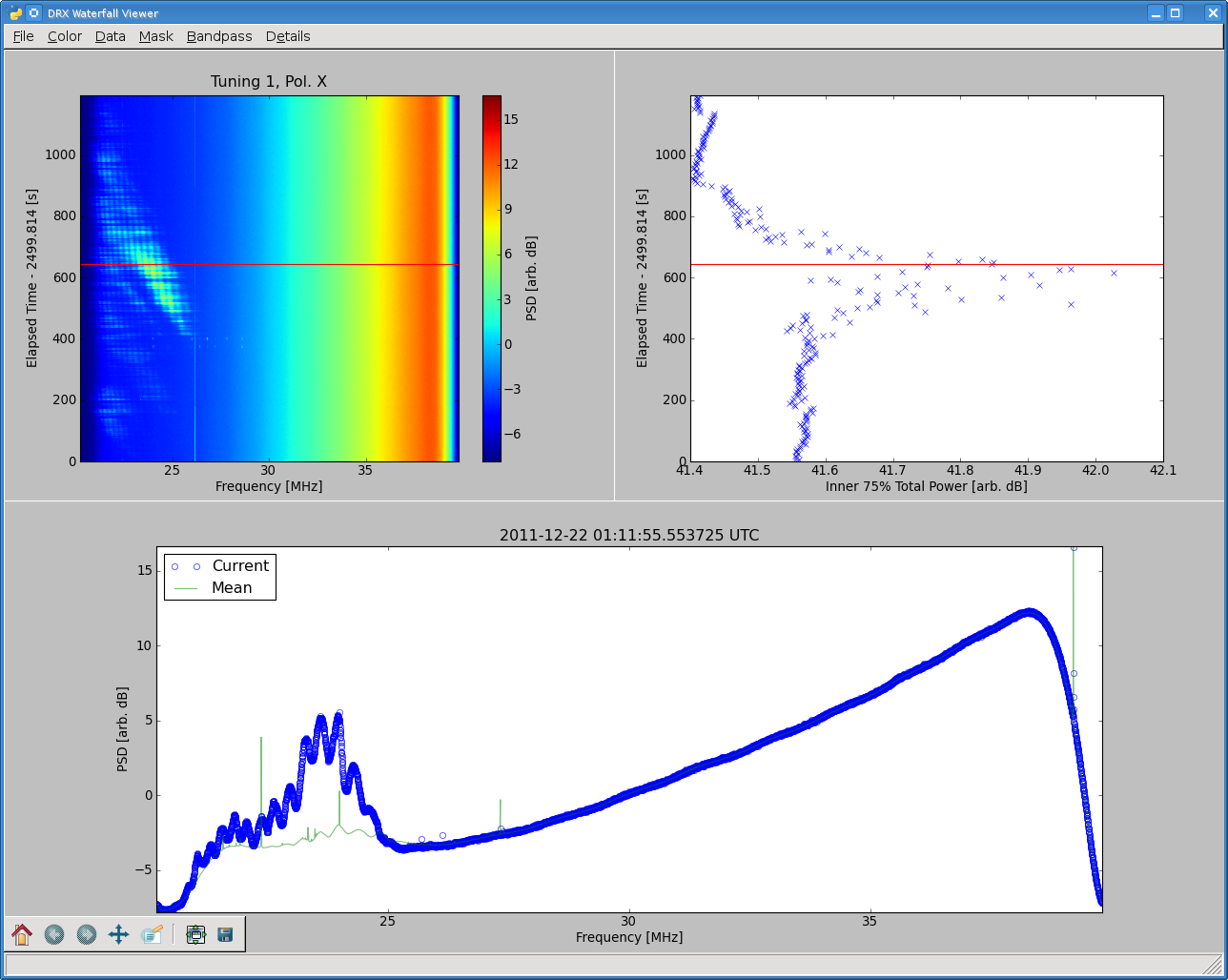
Task: Expand the Bandpass menu
Action: [219, 36]
